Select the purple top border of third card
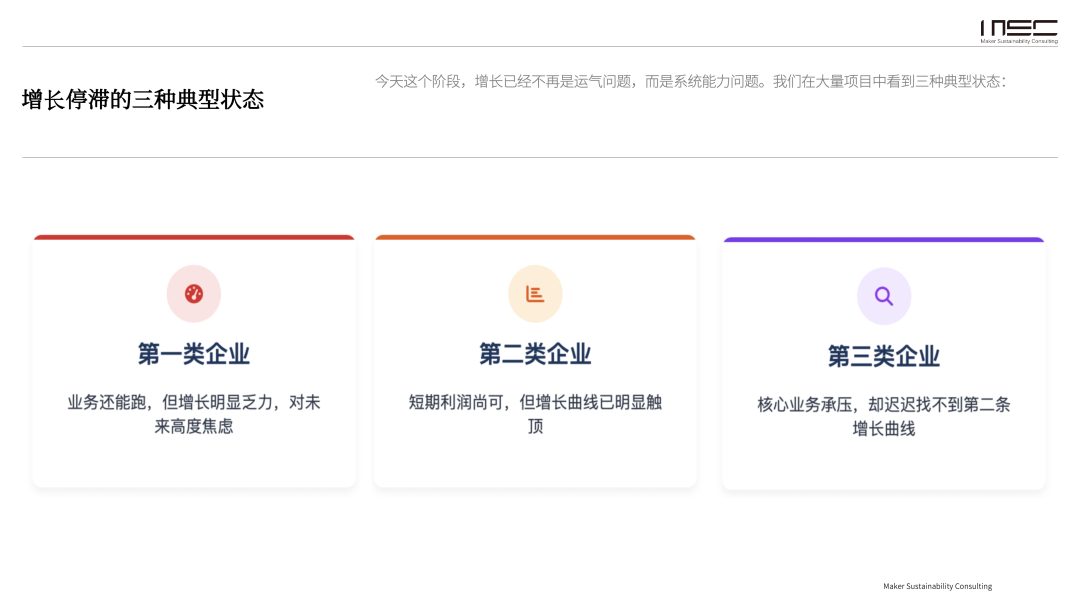This screenshot has width=1080, height=607. coord(884,240)
